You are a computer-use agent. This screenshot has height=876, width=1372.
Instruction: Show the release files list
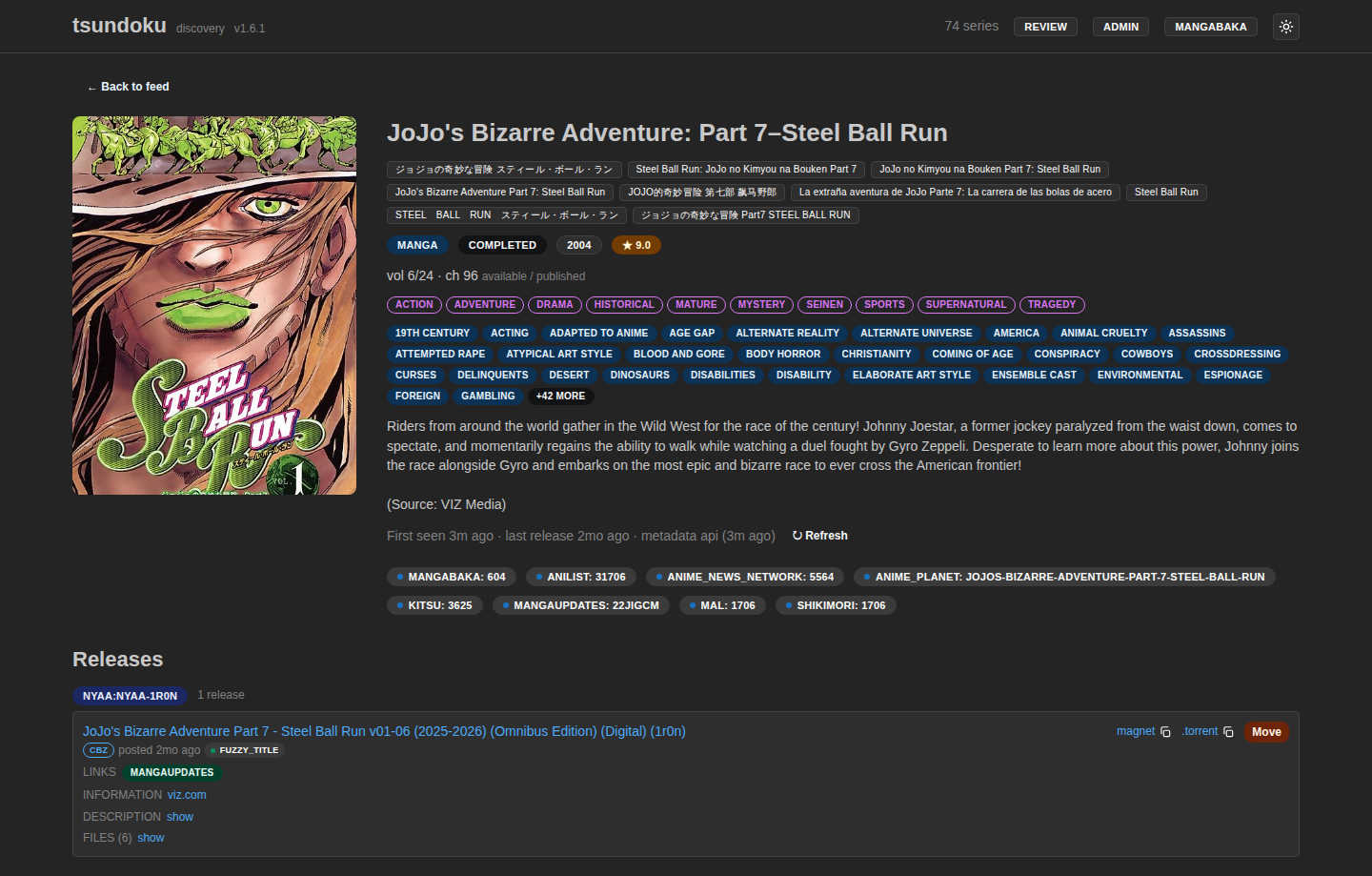[151, 838]
